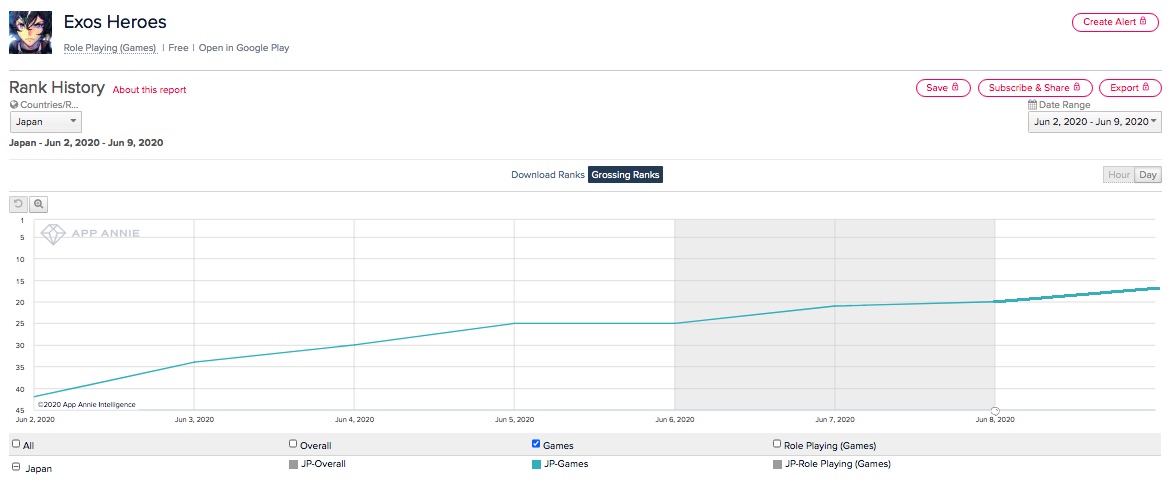Switch granularity to Hour
This screenshot has height=483, width=1170.
click(x=1119, y=175)
